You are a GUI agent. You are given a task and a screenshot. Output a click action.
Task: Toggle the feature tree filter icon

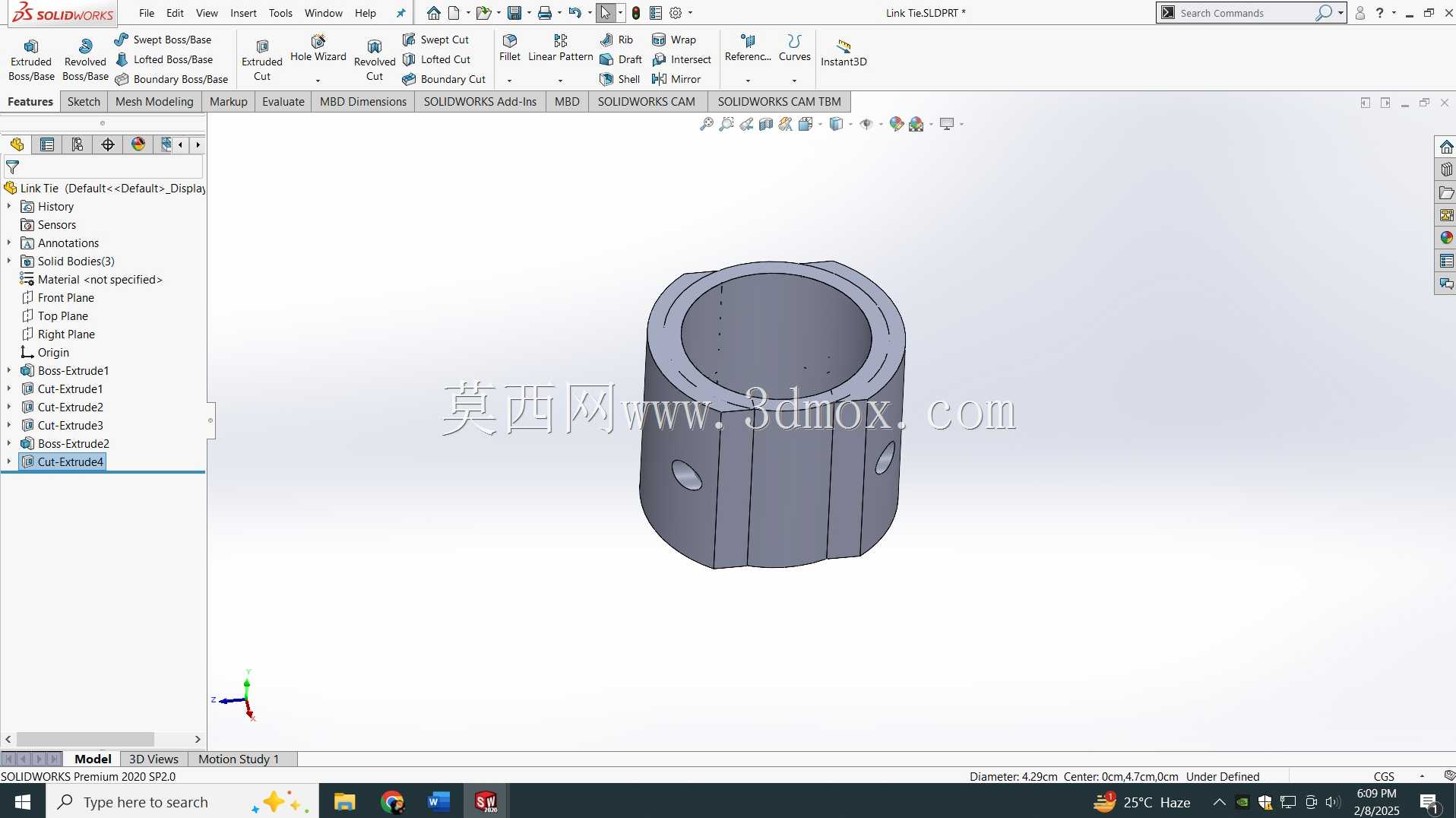(12, 167)
